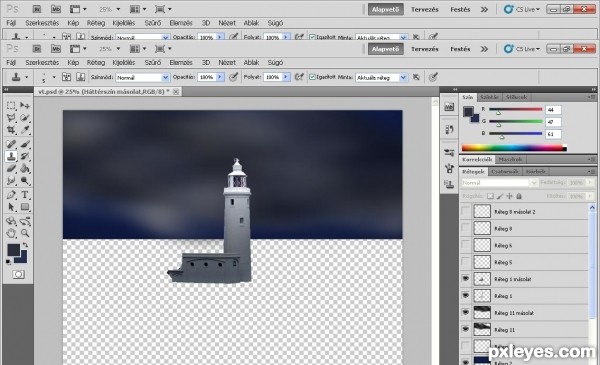Show the Réteg 5 layer
Screen dimensions: 600x365
tap(465, 262)
